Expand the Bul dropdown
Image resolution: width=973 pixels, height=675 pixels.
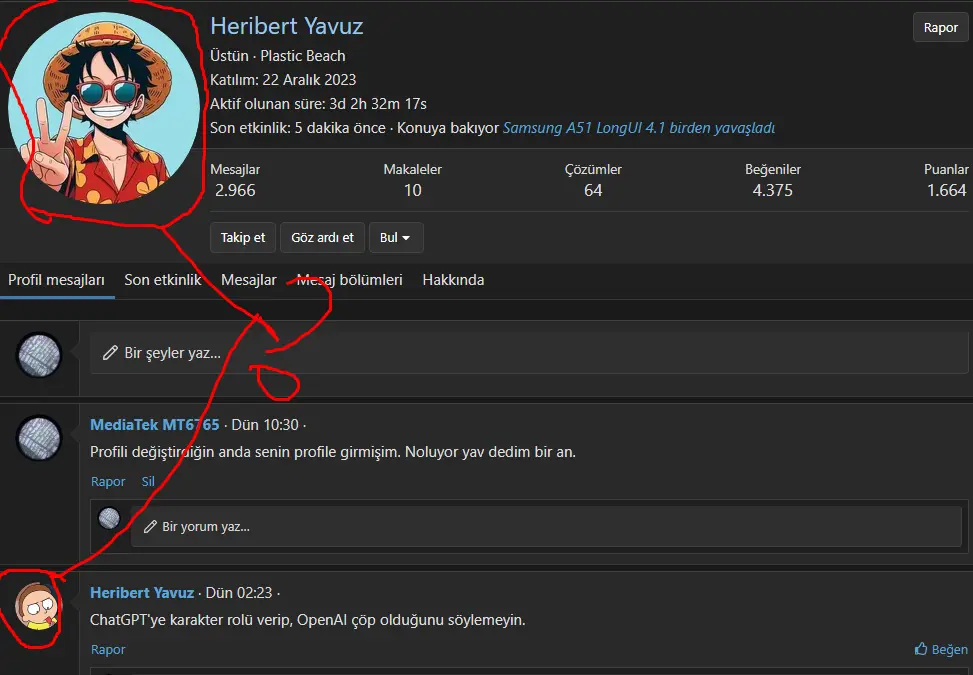click(396, 238)
